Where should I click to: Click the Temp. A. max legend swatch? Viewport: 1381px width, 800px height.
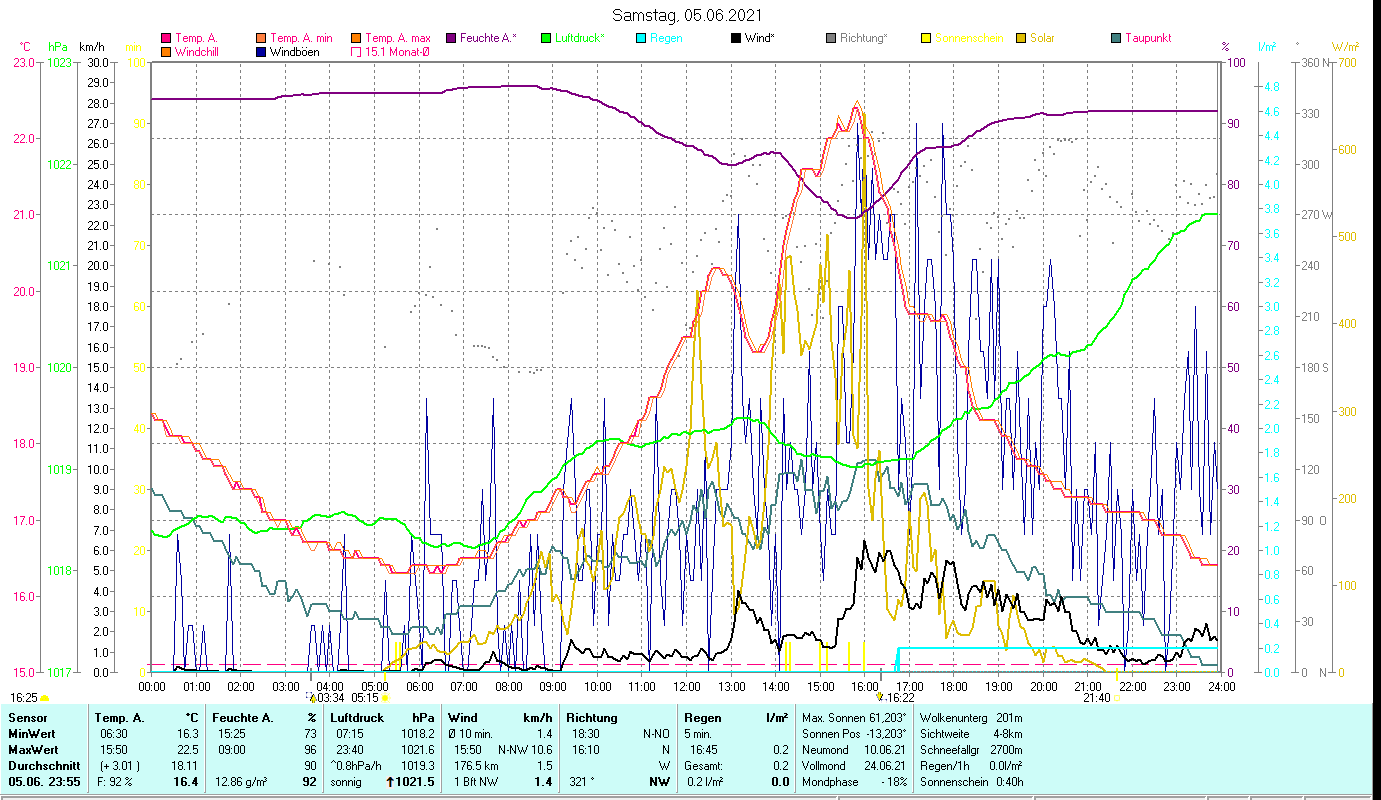[356, 38]
